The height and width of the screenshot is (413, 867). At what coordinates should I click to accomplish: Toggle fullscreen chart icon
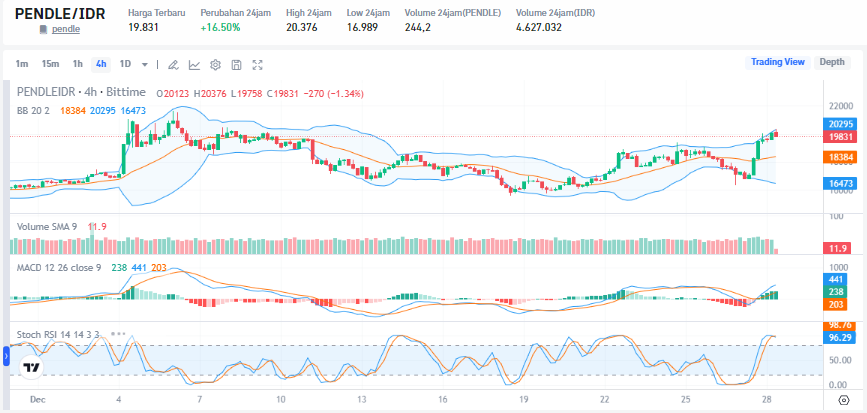click(x=257, y=65)
